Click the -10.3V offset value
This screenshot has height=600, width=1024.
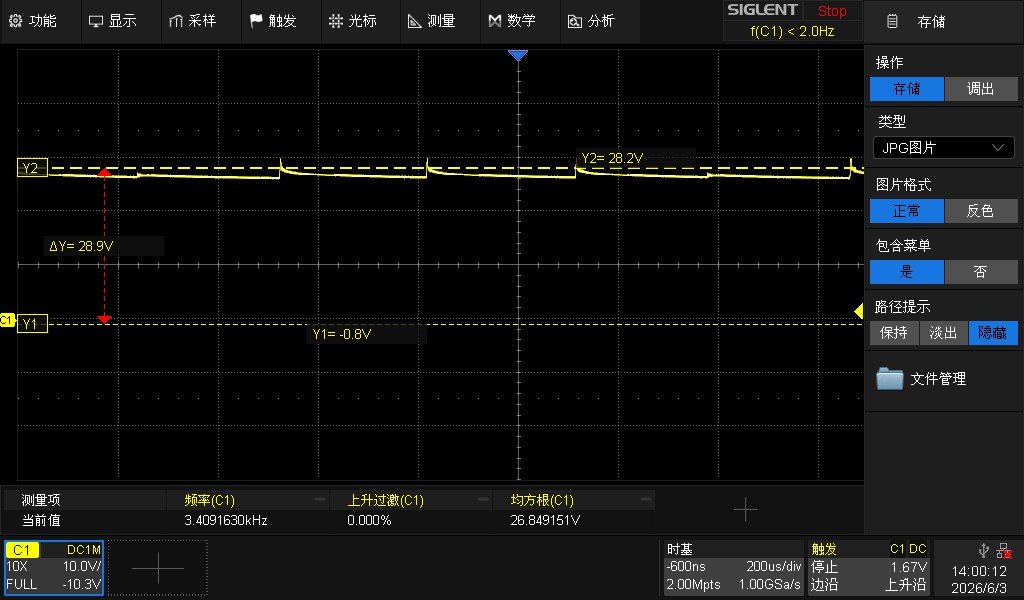tap(84, 584)
